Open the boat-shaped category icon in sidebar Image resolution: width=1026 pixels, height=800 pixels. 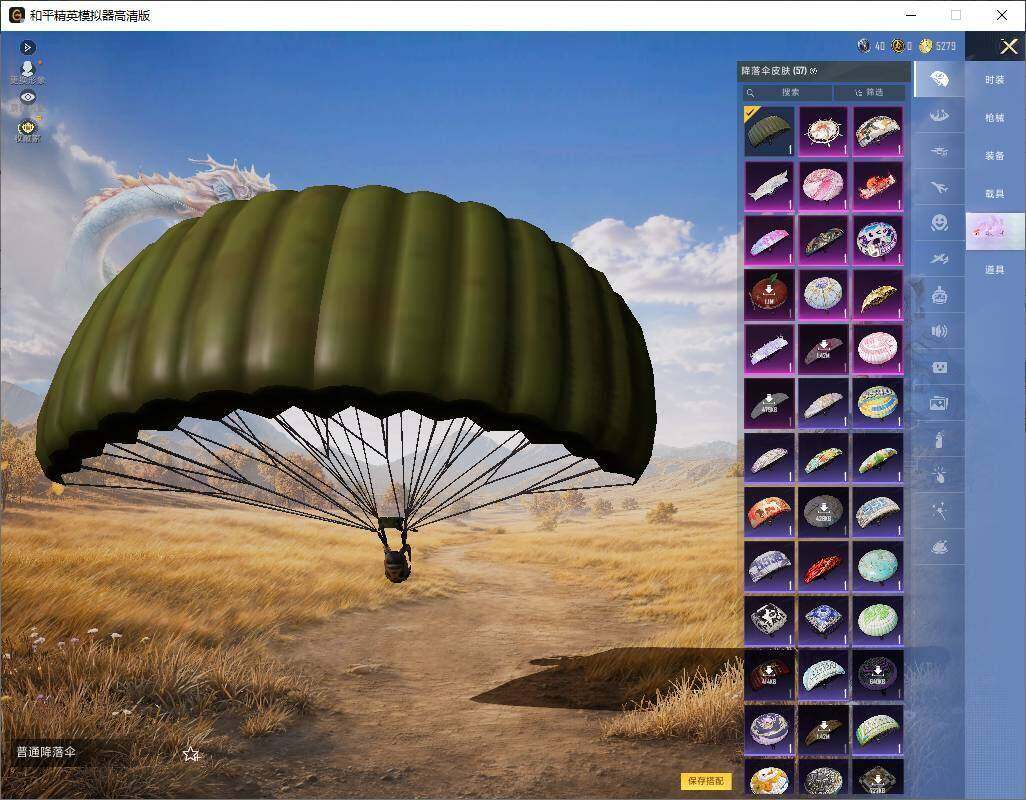point(939,116)
